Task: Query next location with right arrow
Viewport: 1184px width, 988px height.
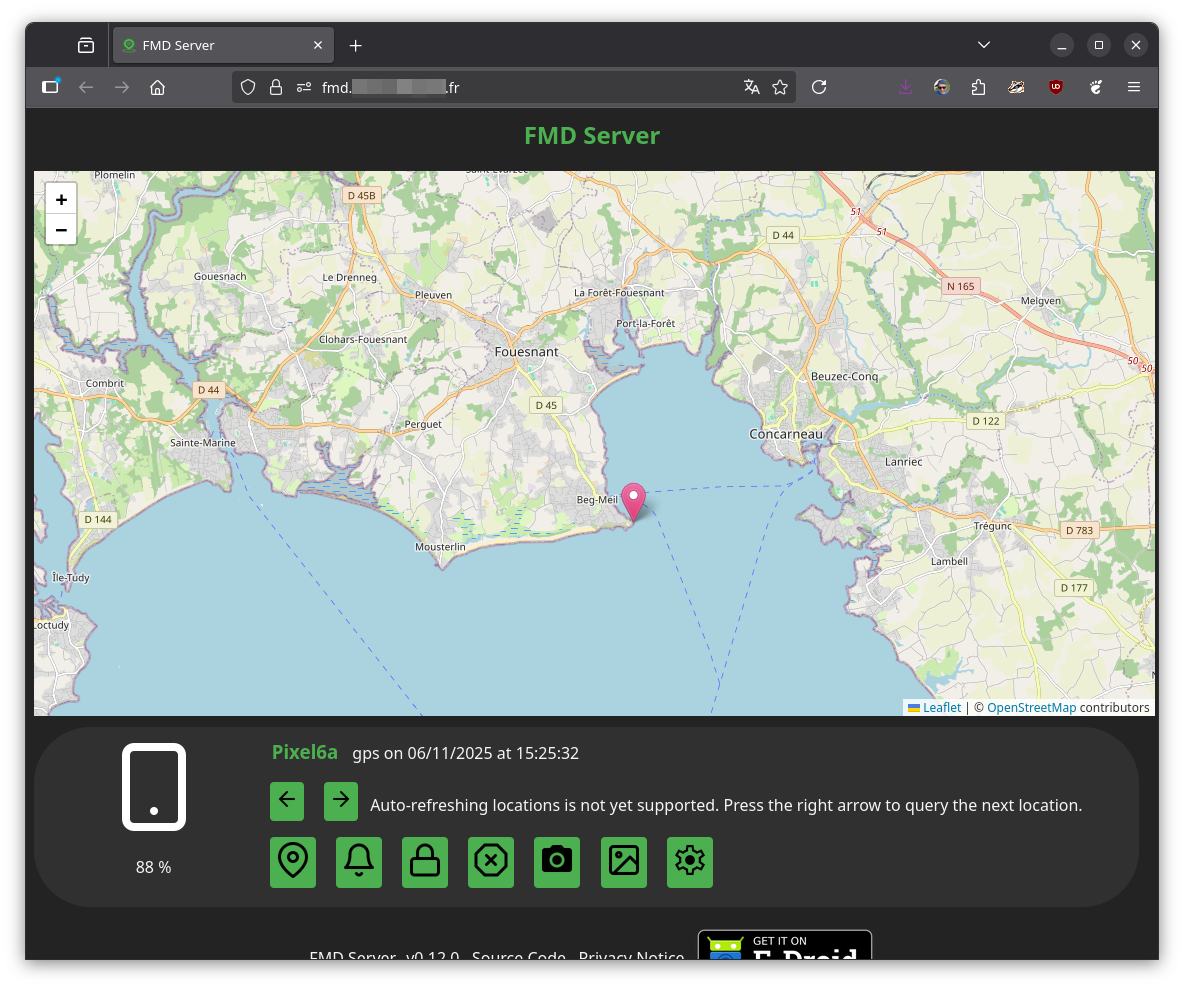Action: [x=341, y=800]
